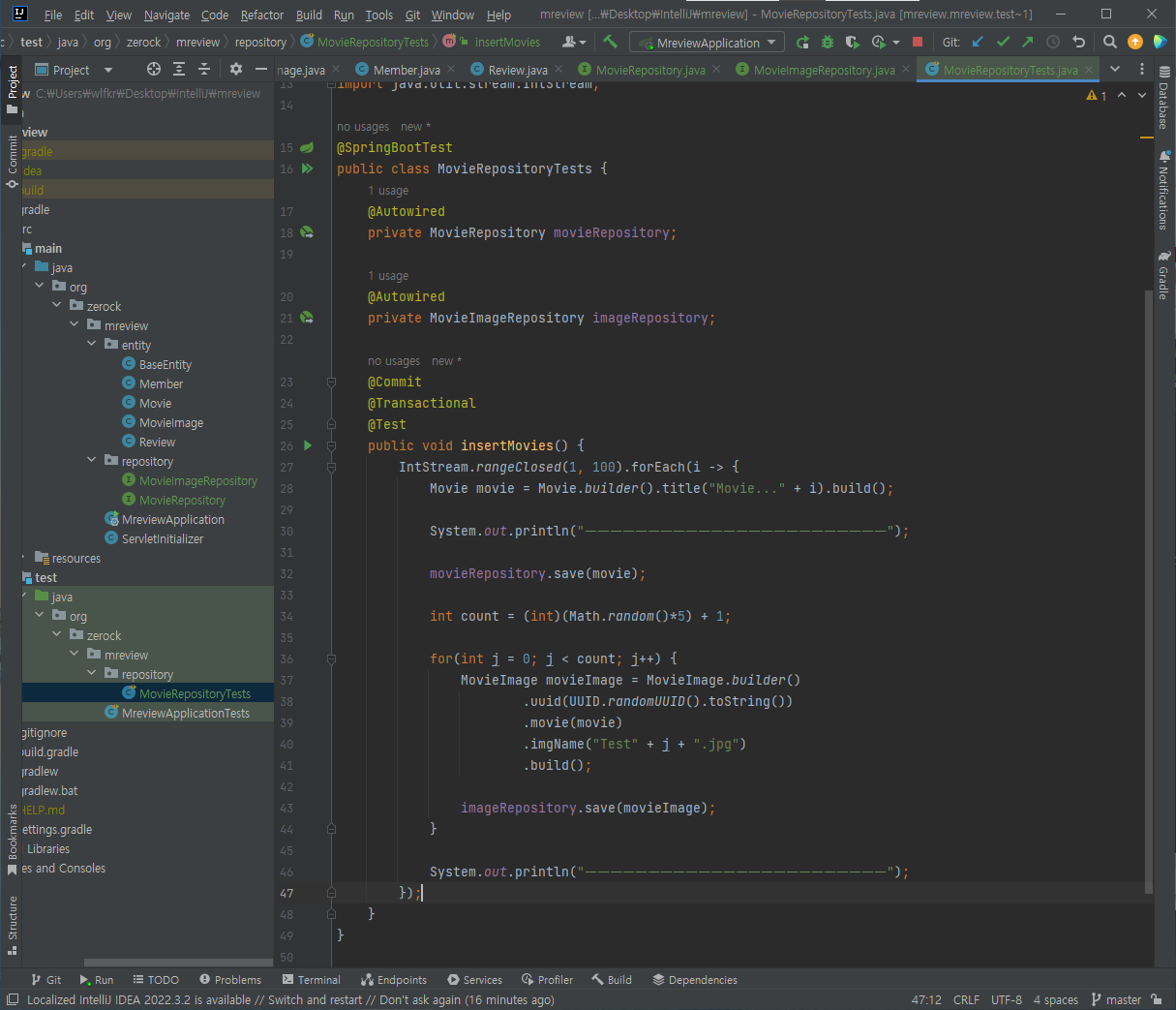Rollback changes with the undo arrow
Viewport: 1176px width, 1010px height.
(1078, 42)
